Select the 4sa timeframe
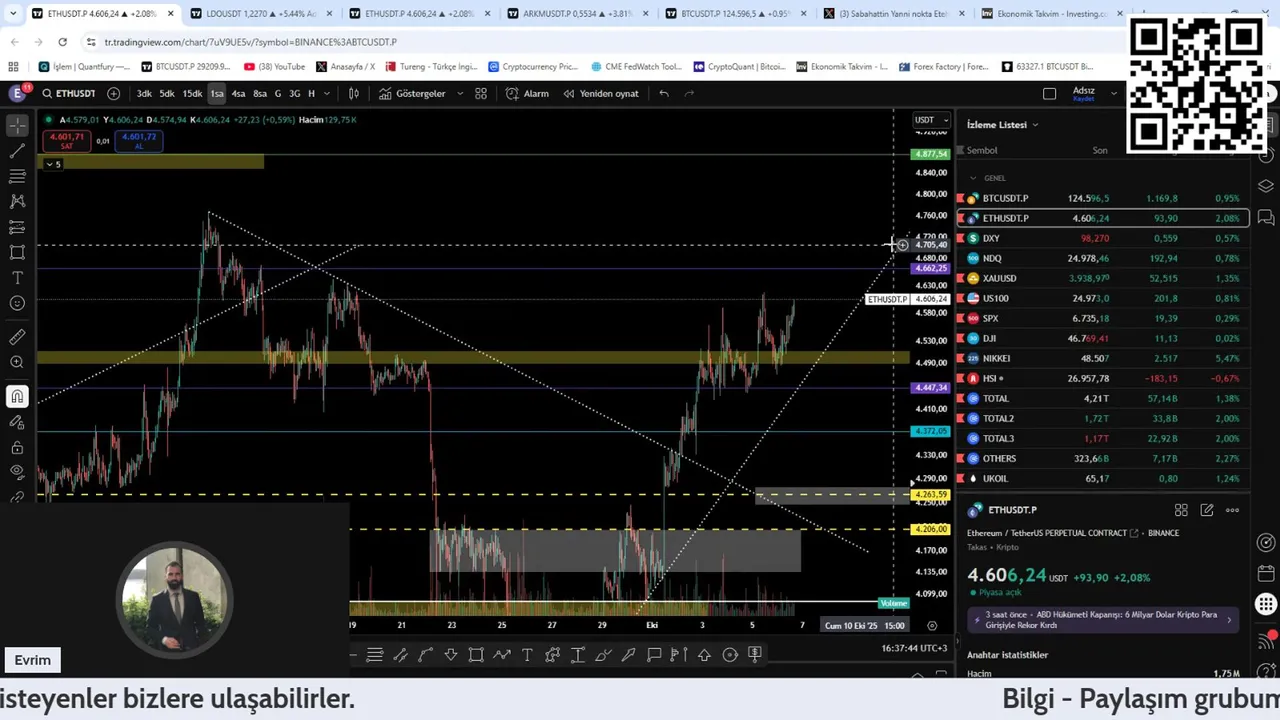The width and height of the screenshot is (1280, 720). point(238,93)
